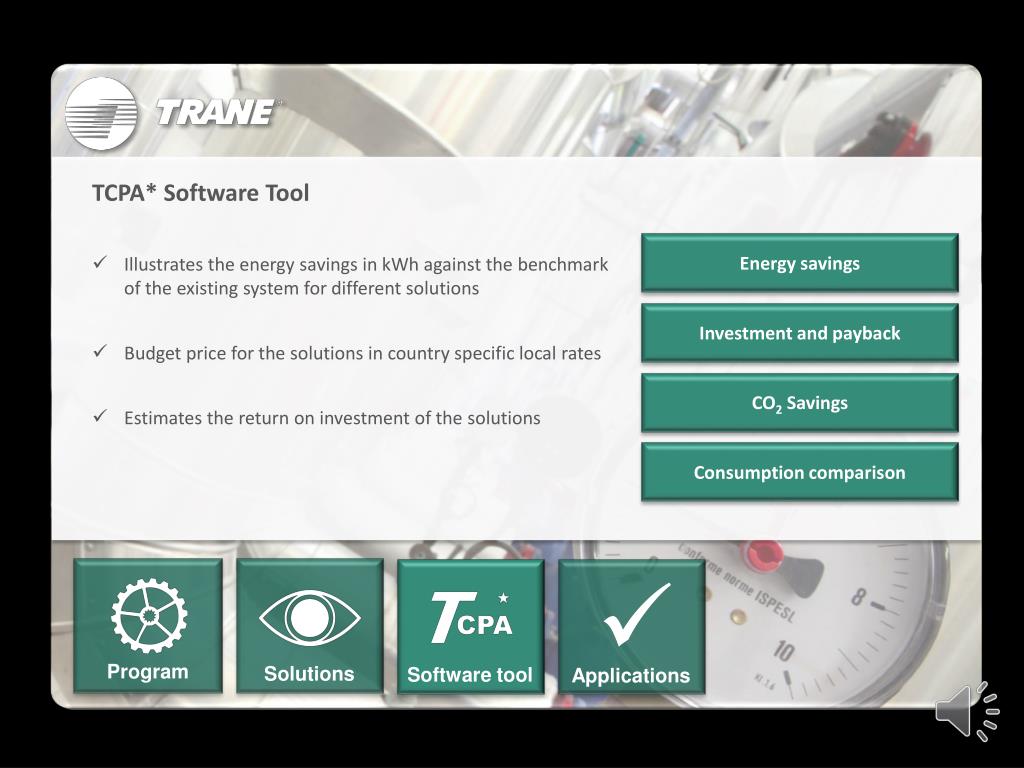Click the 'Estimates the return on investment' bullet

(332, 418)
